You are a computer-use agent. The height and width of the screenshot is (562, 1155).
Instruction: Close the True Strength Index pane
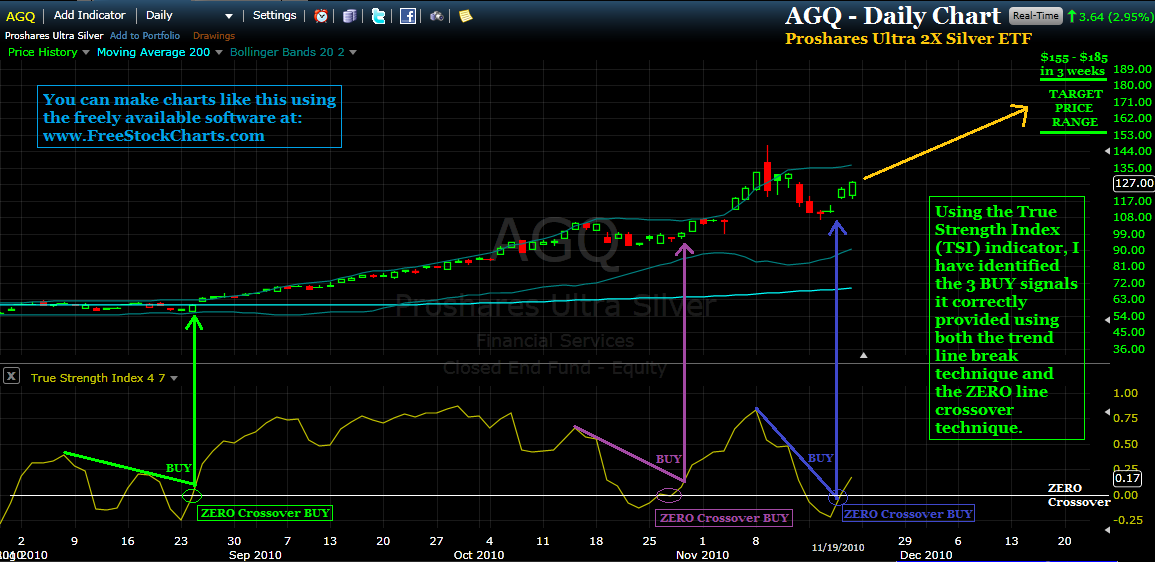tap(11, 376)
